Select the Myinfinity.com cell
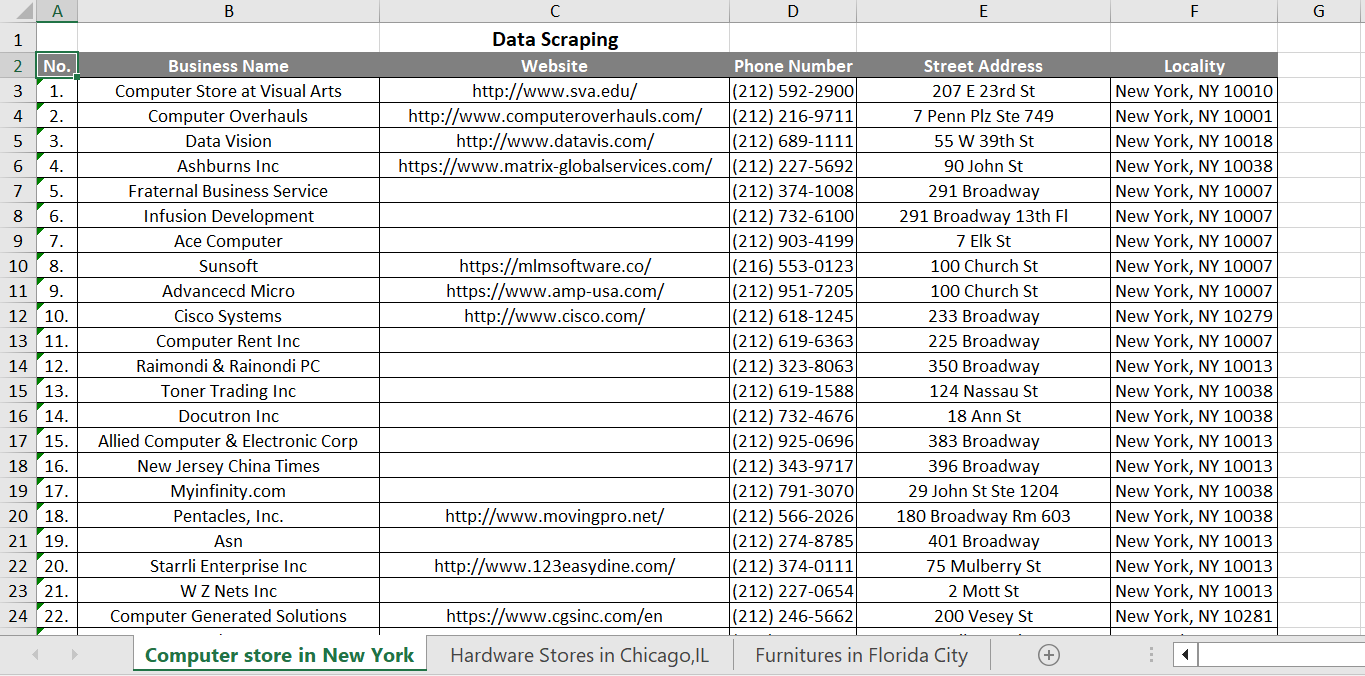The image size is (1365, 676). point(228,491)
